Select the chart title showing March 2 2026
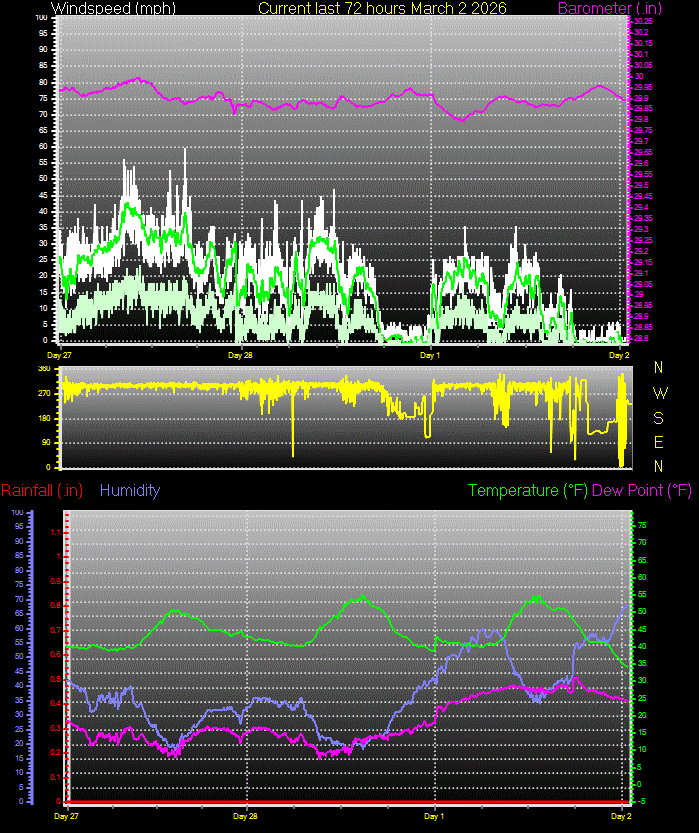This screenshot has height=833, width=699. 382,8
